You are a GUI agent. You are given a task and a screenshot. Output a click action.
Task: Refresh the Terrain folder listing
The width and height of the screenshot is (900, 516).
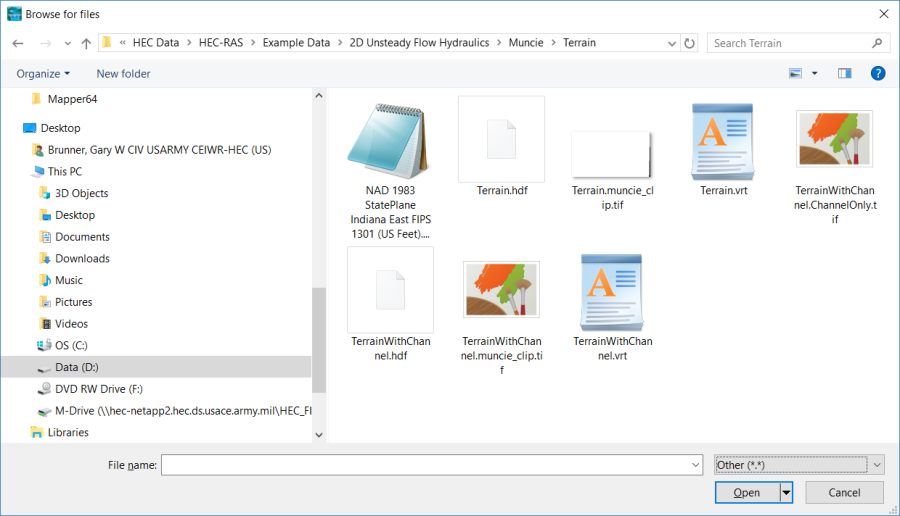coord(689,43)
